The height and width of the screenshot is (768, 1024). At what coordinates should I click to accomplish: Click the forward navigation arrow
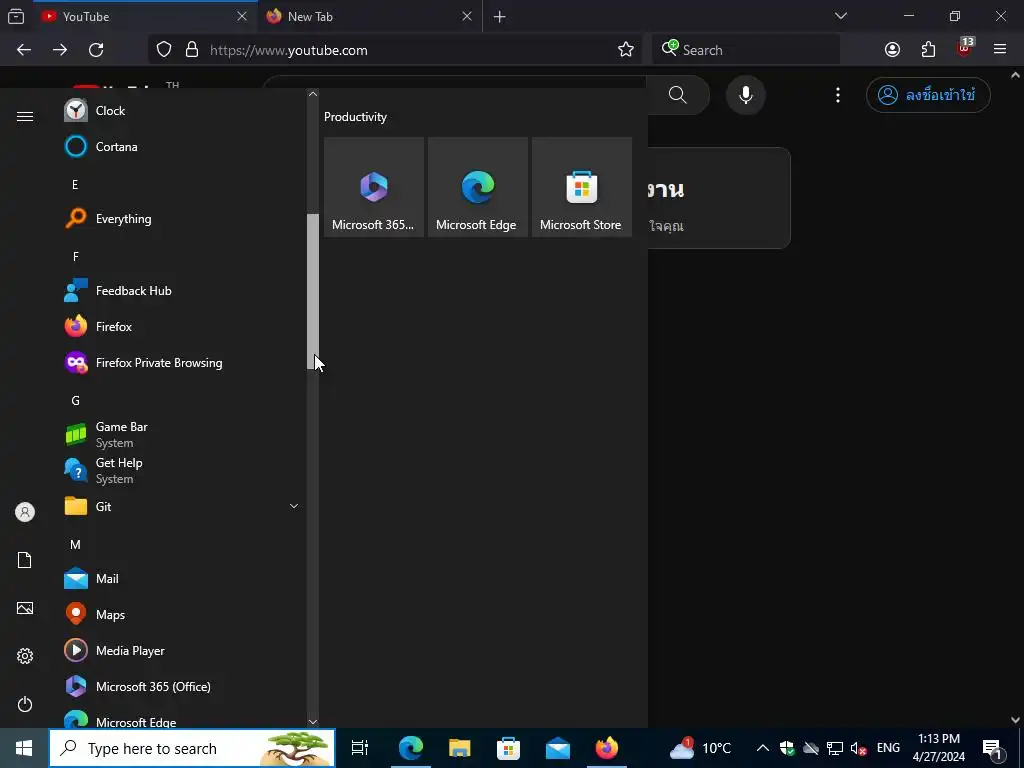pyautogui.click(x=60, y=50)
